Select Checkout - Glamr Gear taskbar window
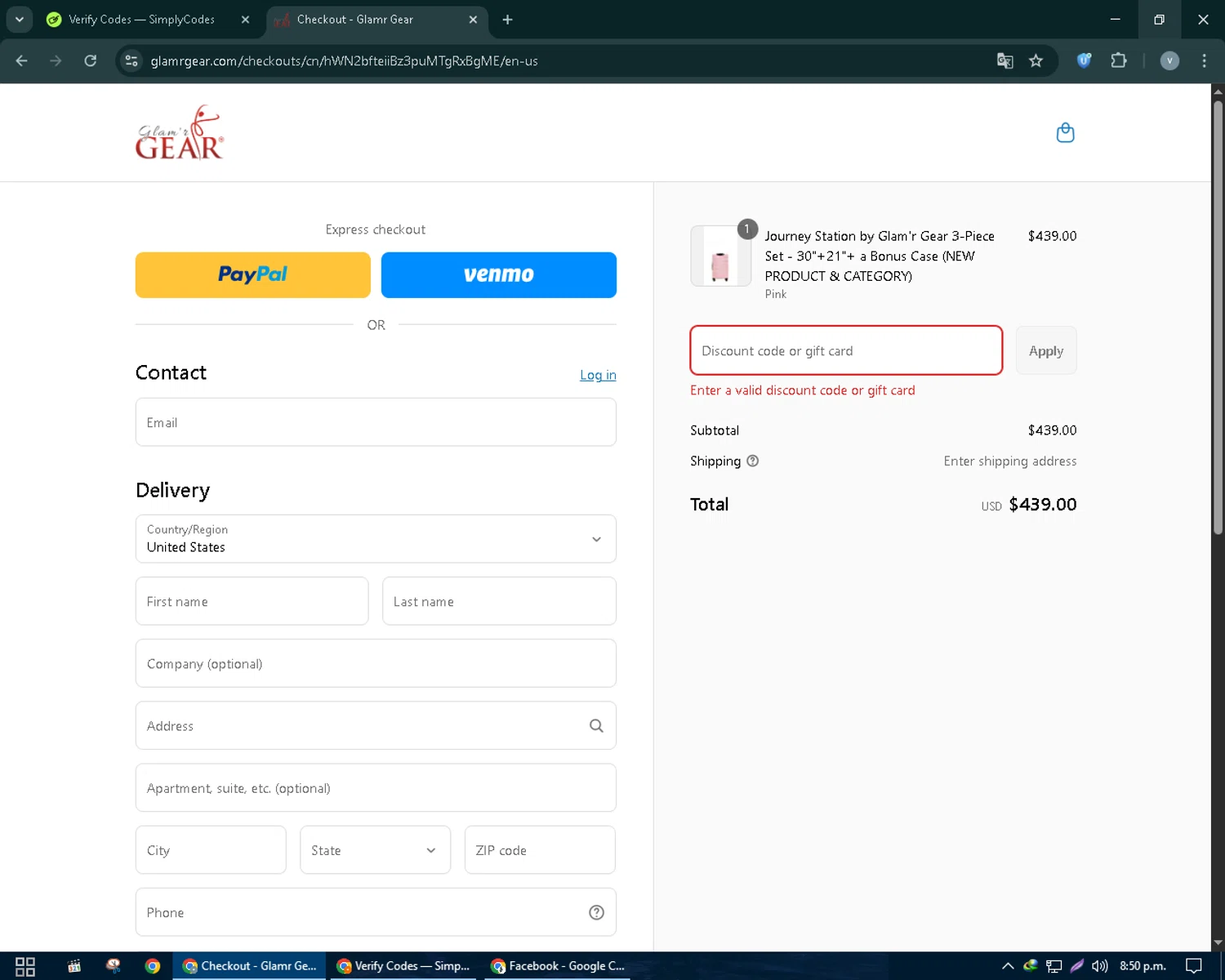 coord(249,966)
